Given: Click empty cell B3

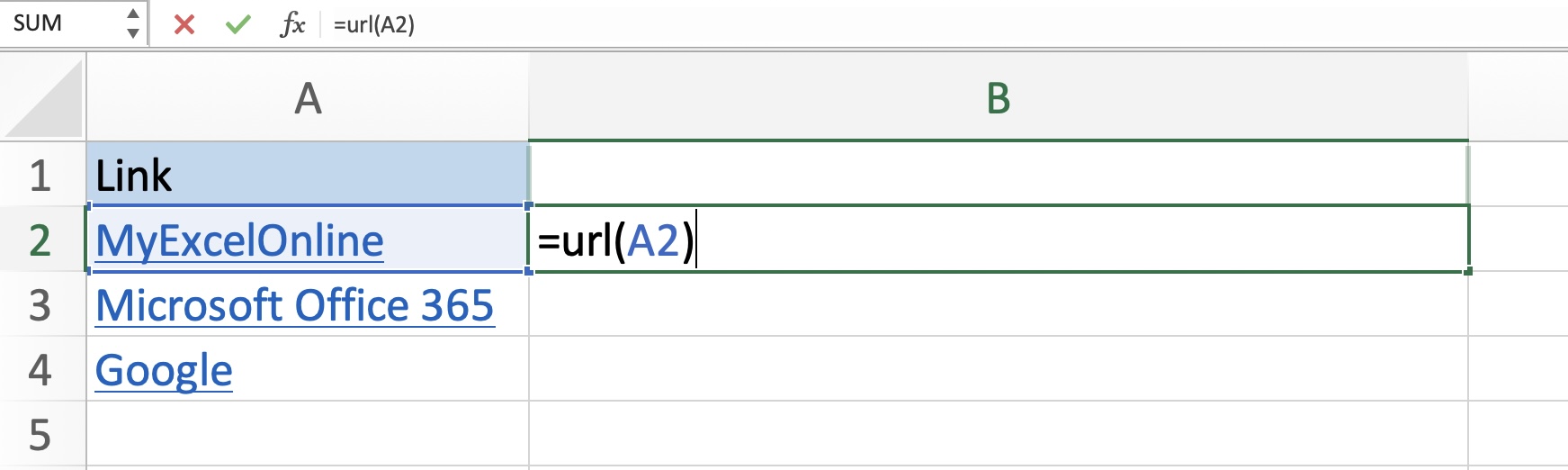Looking at the screenshot, I should point(999,304).
